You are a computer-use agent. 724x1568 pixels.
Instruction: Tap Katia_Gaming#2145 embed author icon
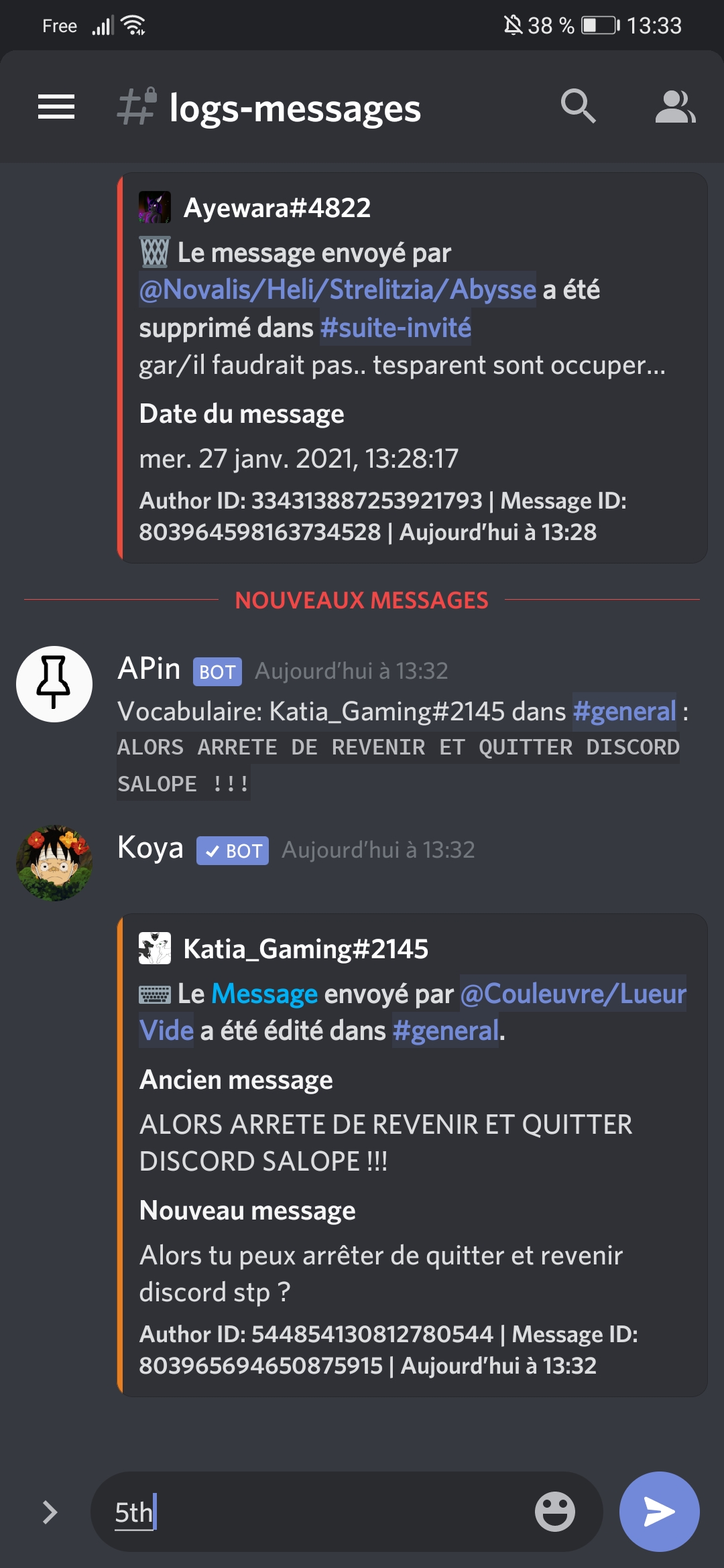click(x=155, y=948)
